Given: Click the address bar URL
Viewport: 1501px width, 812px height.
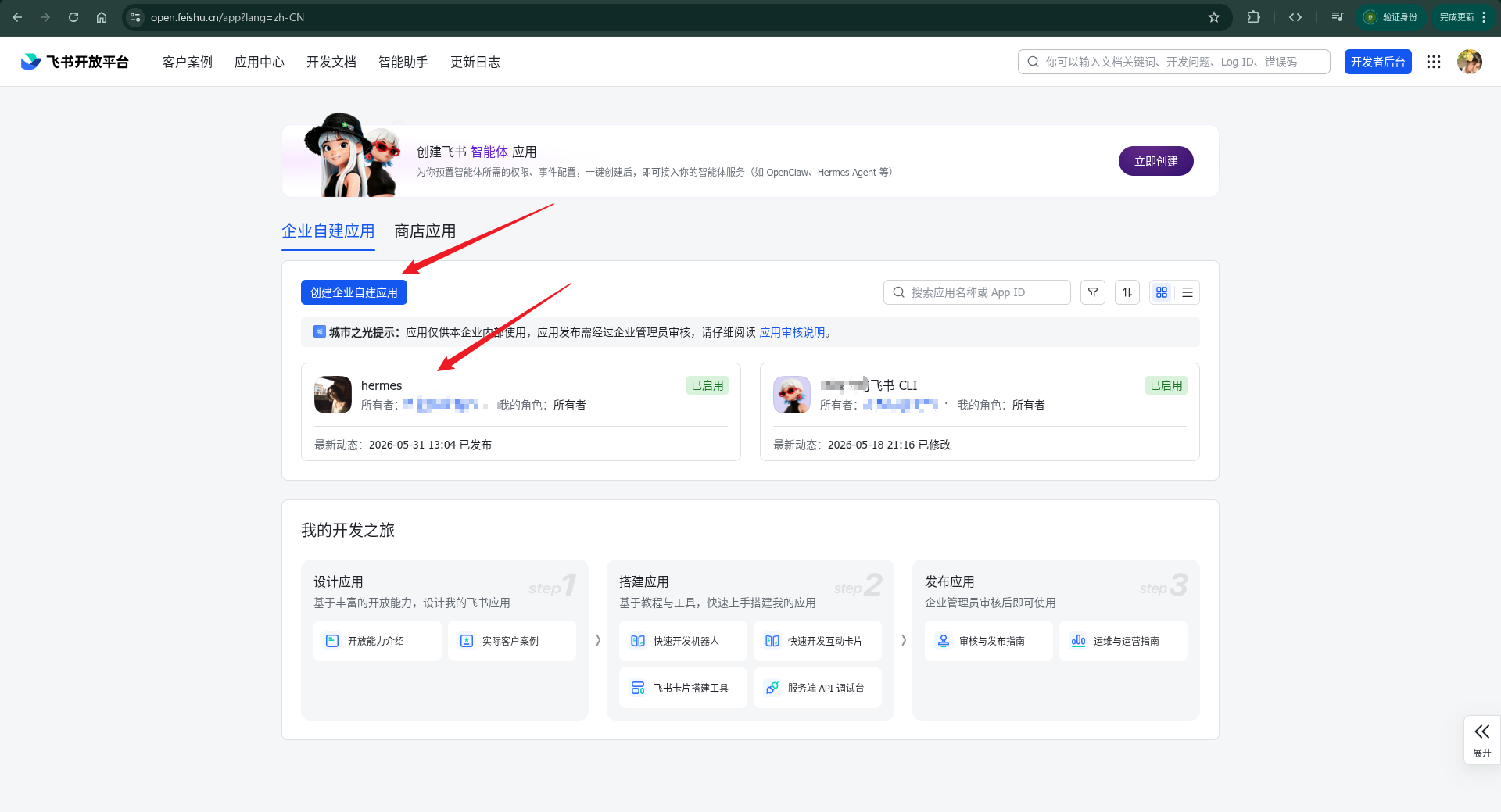Looking at the screenshot, I should point(227,17).
